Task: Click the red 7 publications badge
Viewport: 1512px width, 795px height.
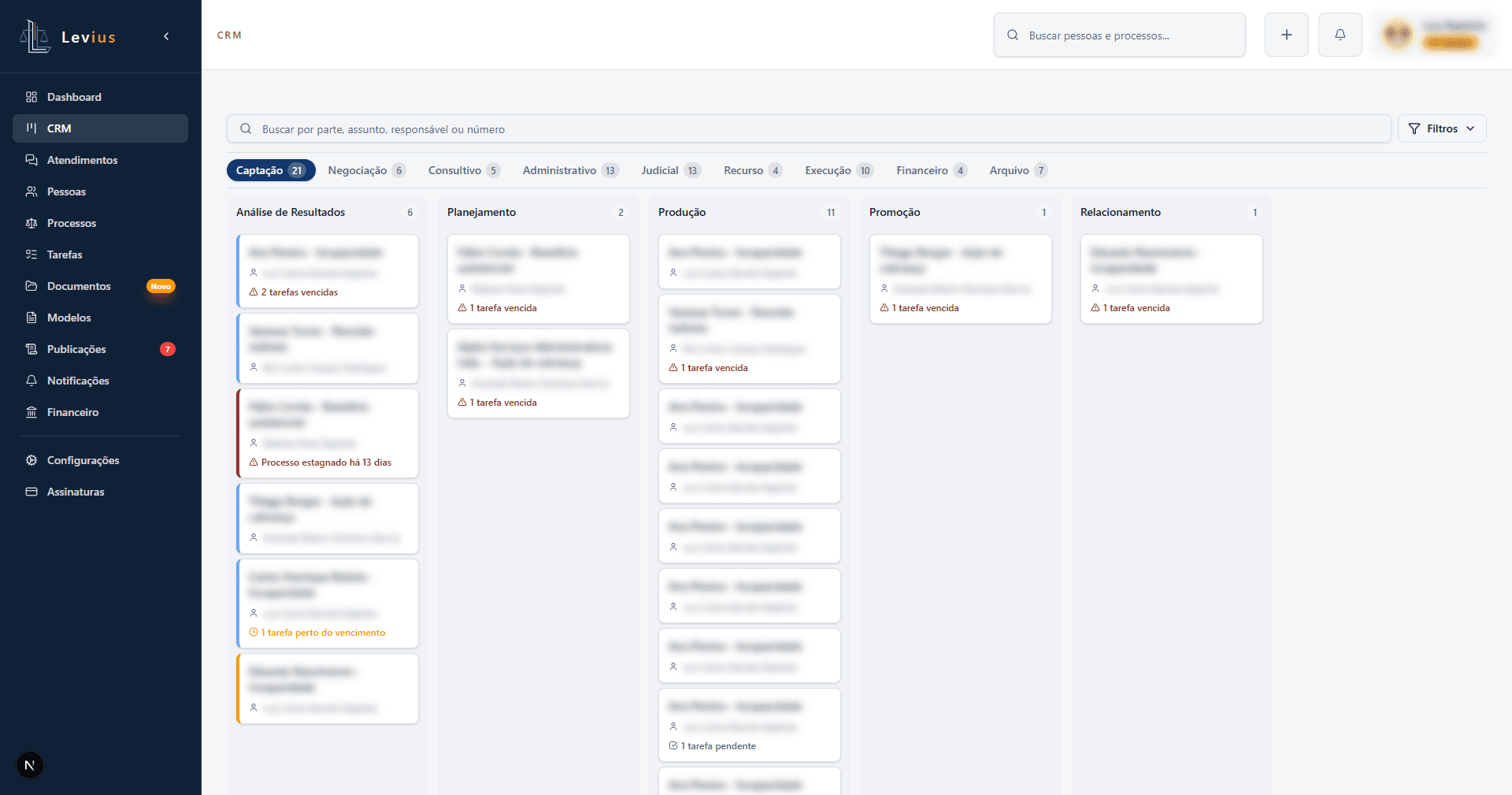Action: tap(168, 349)
